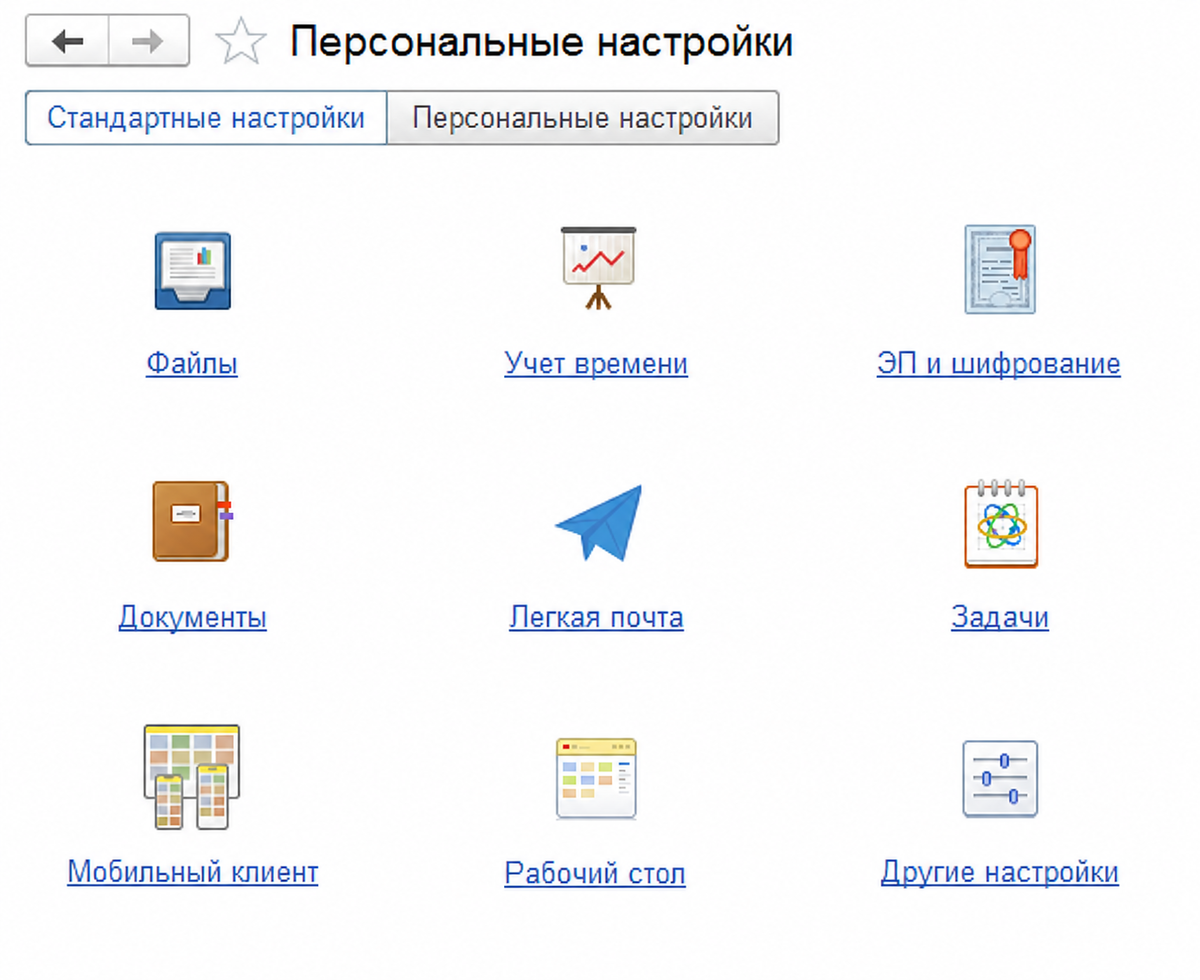Follow the Задачи link
This screenshot has height=980, width=1200.
point(1000,617)
